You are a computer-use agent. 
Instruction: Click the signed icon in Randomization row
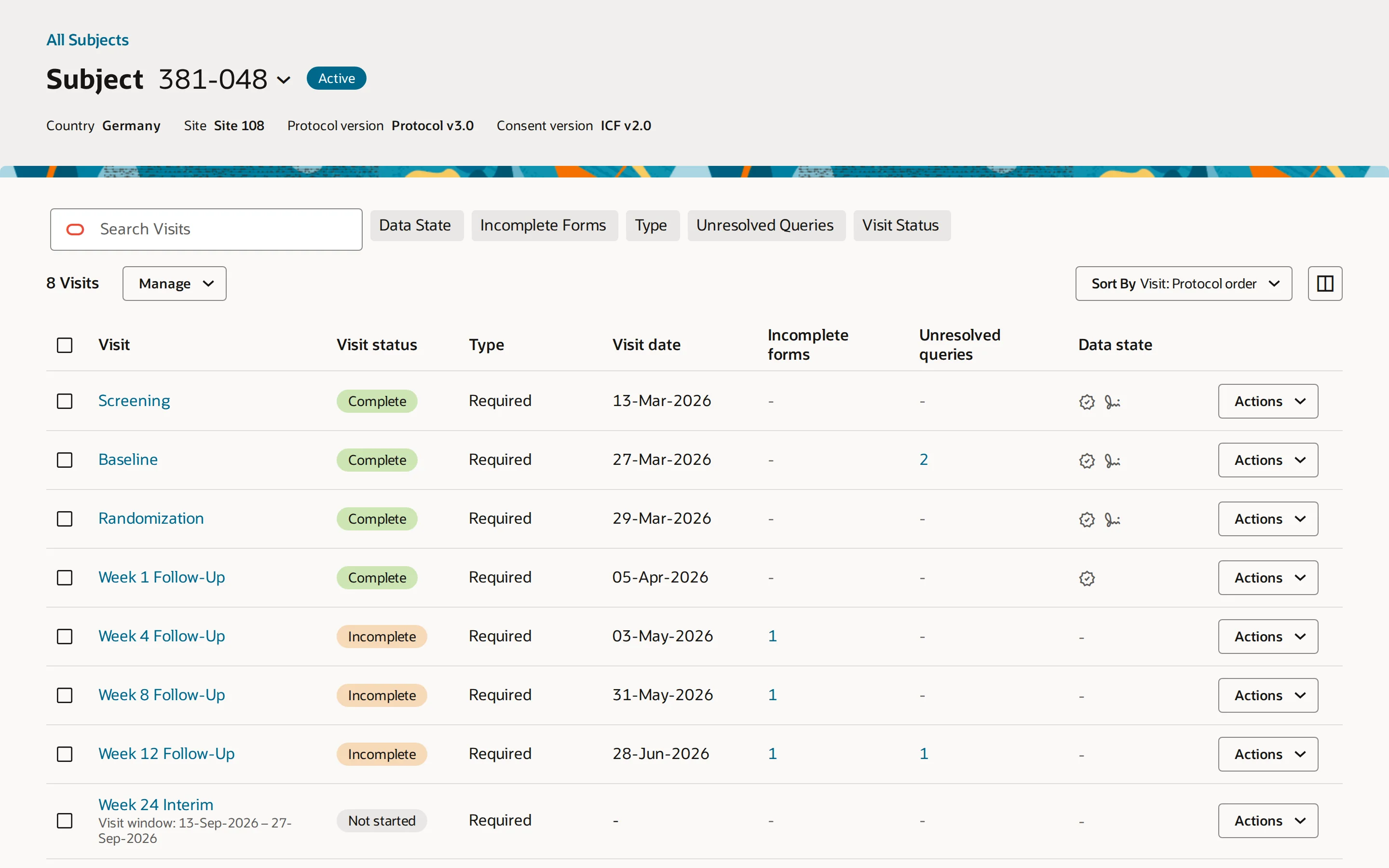[1112, 519]
